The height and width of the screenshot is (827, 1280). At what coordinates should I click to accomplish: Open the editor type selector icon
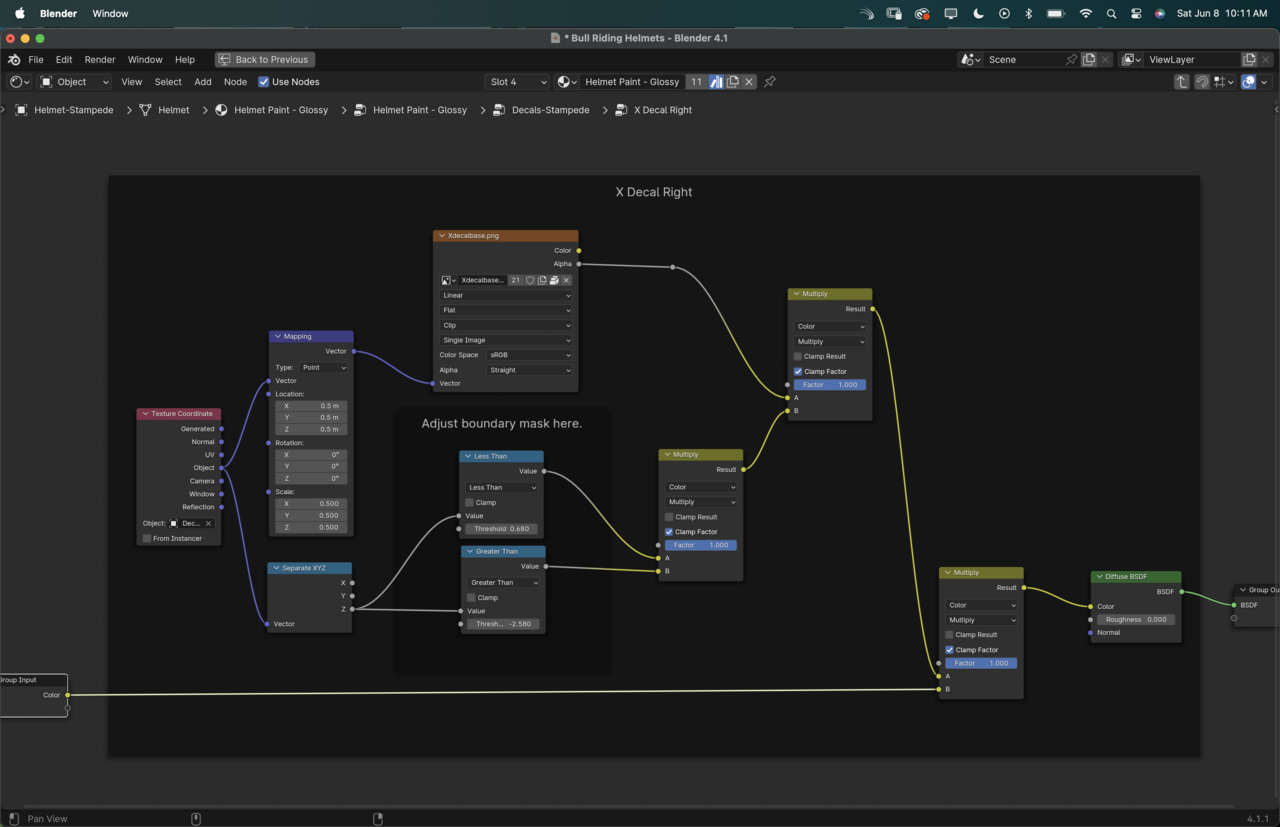click(x=18, y=82)
